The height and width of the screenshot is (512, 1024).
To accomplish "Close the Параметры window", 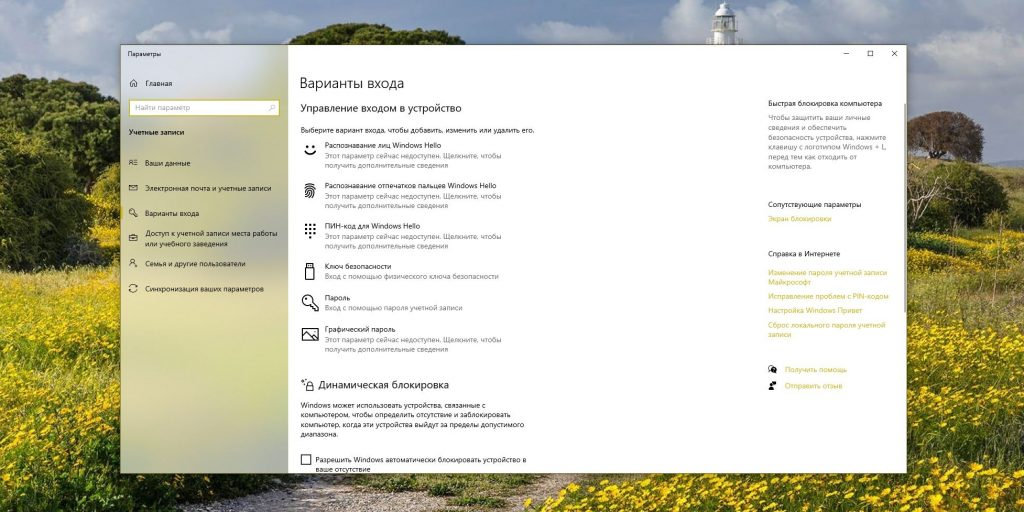I will (895, 54).
